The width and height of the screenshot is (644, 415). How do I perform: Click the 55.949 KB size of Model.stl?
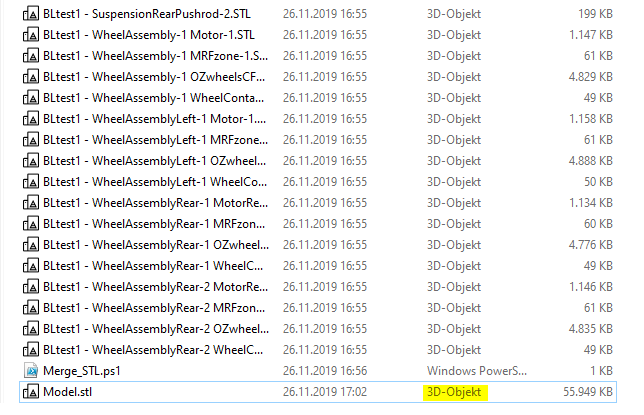click(x=588, y=392)
